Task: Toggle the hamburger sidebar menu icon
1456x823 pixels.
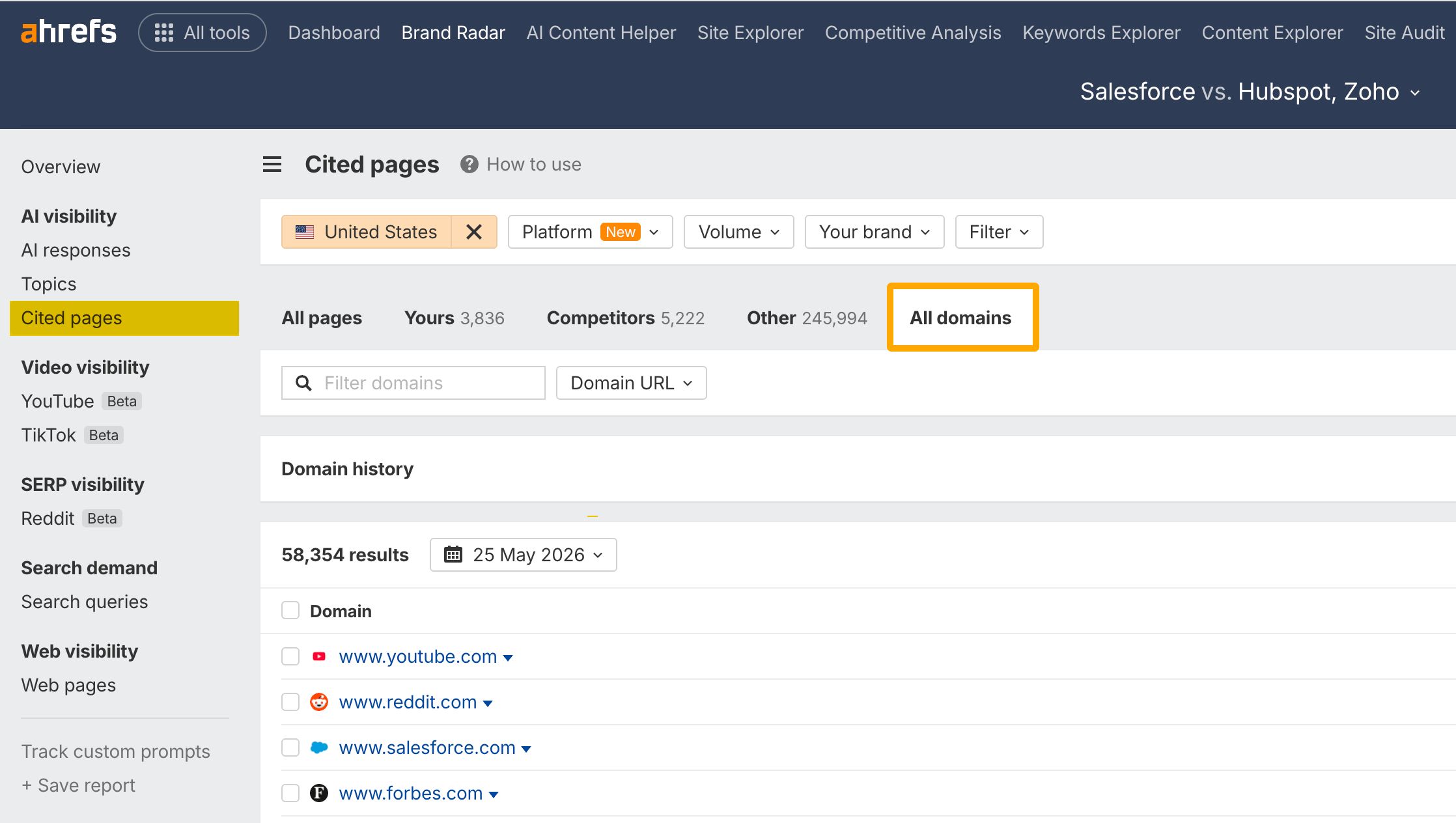Action: click(272, 164)
